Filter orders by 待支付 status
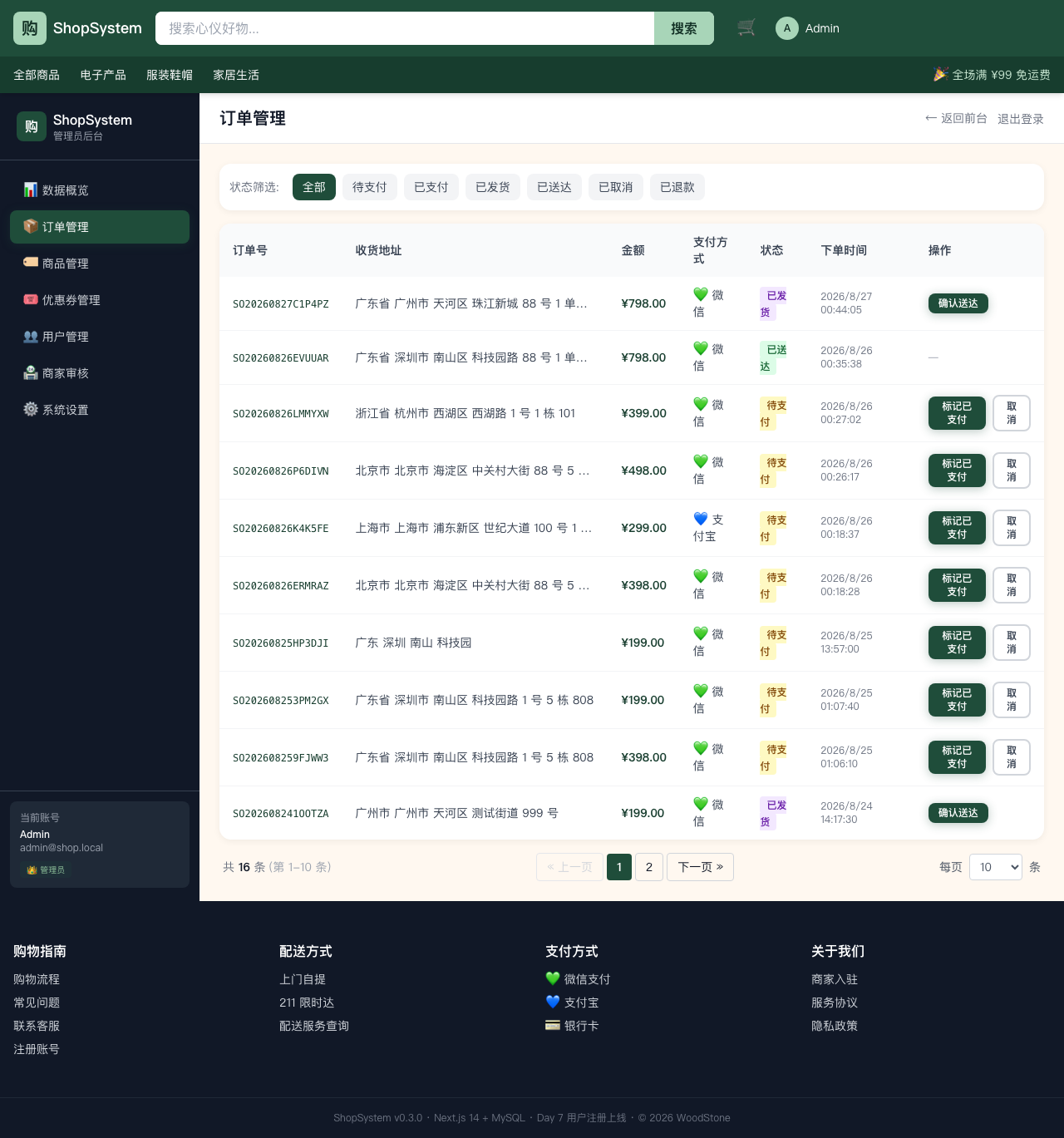Viewport: 1064px width, 1138px height. pos(370,187)
